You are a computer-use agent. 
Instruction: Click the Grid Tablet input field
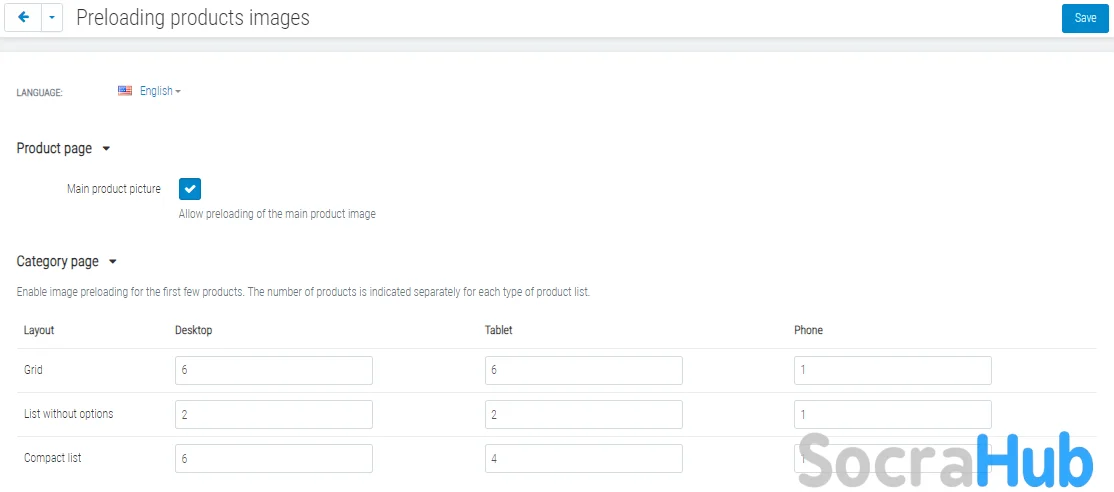tap(583, 370)
